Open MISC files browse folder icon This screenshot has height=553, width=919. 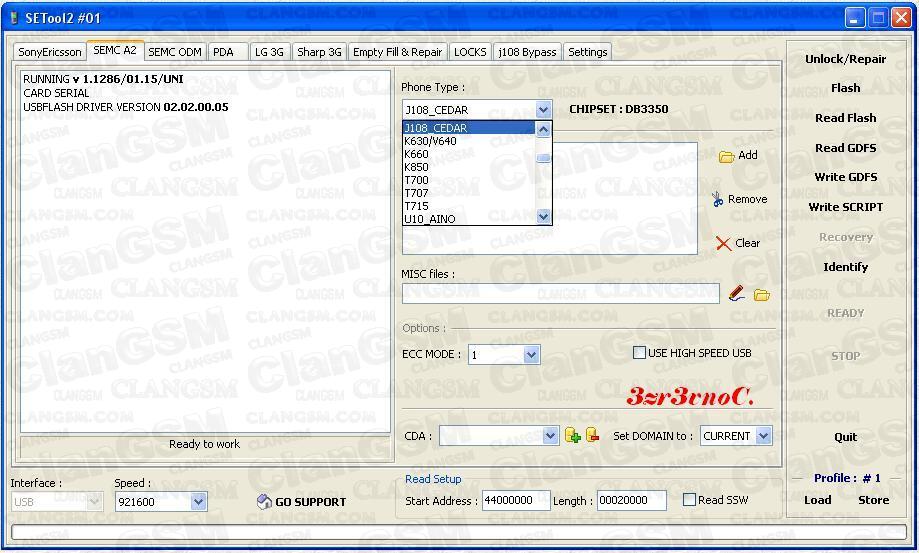point(761,295)
